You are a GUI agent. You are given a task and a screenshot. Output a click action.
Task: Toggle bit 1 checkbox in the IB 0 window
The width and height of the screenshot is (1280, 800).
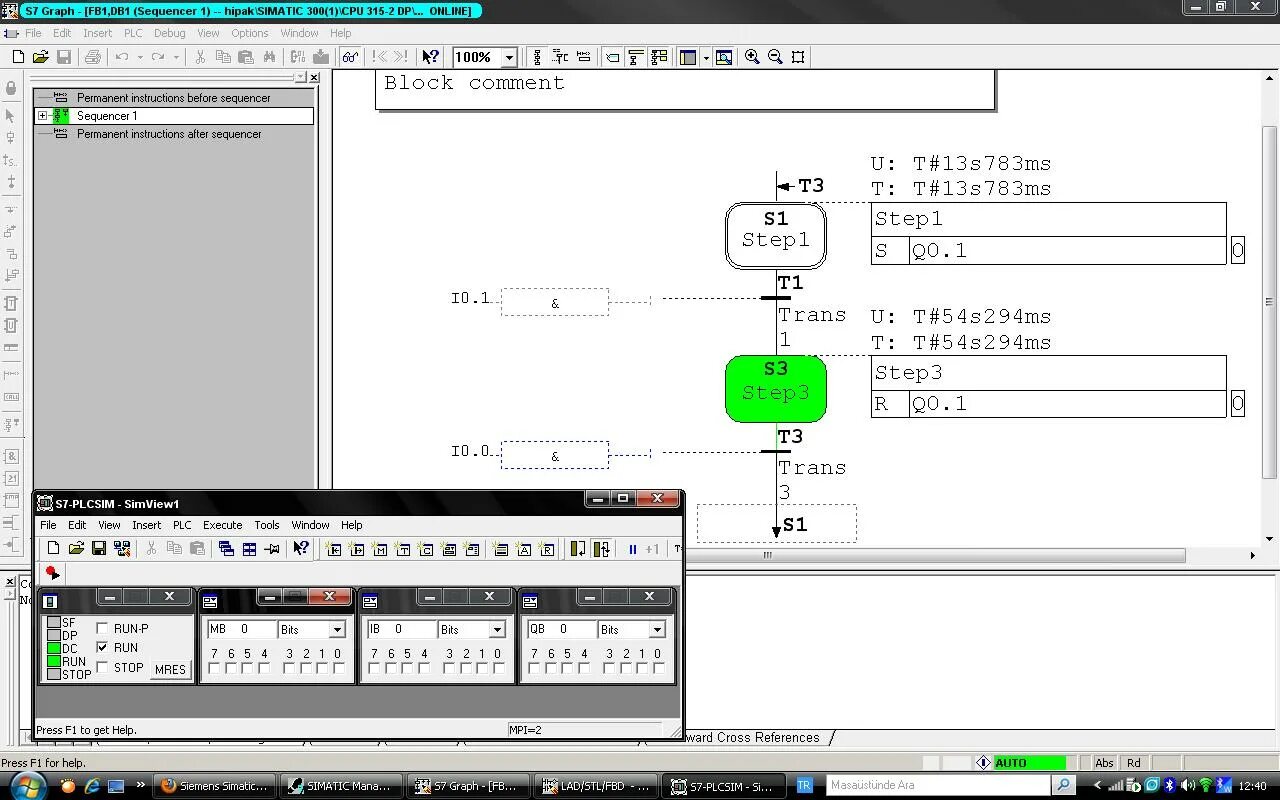[x=482, y=668]
